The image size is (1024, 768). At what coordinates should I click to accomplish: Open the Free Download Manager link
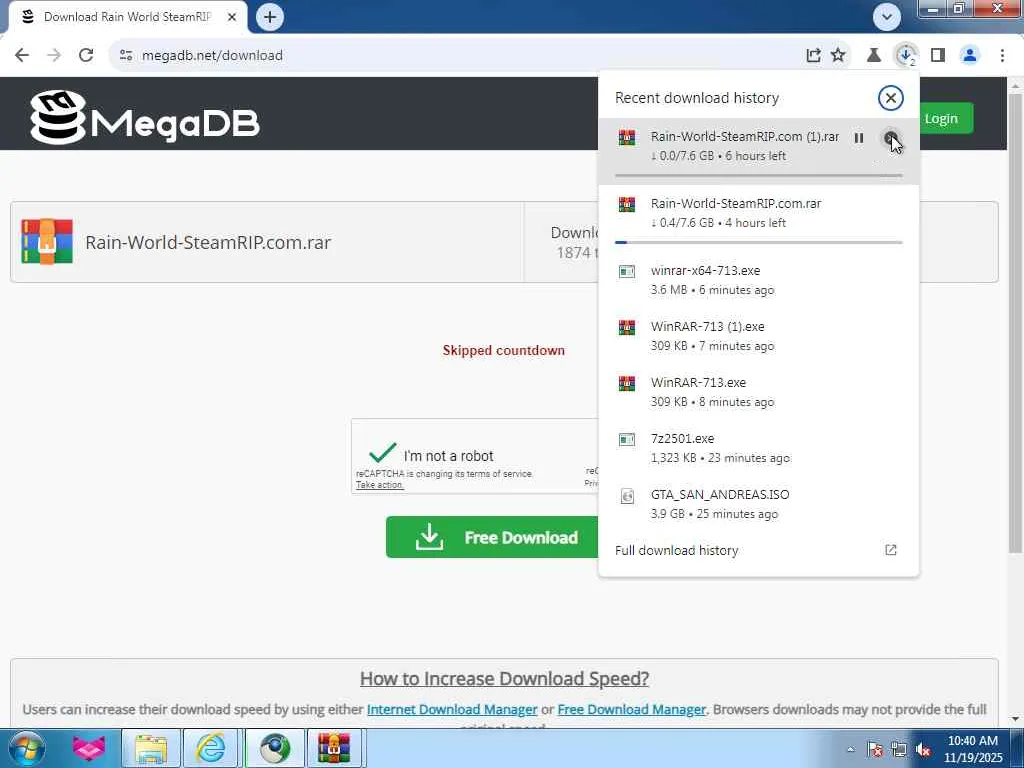coord(632,709)
